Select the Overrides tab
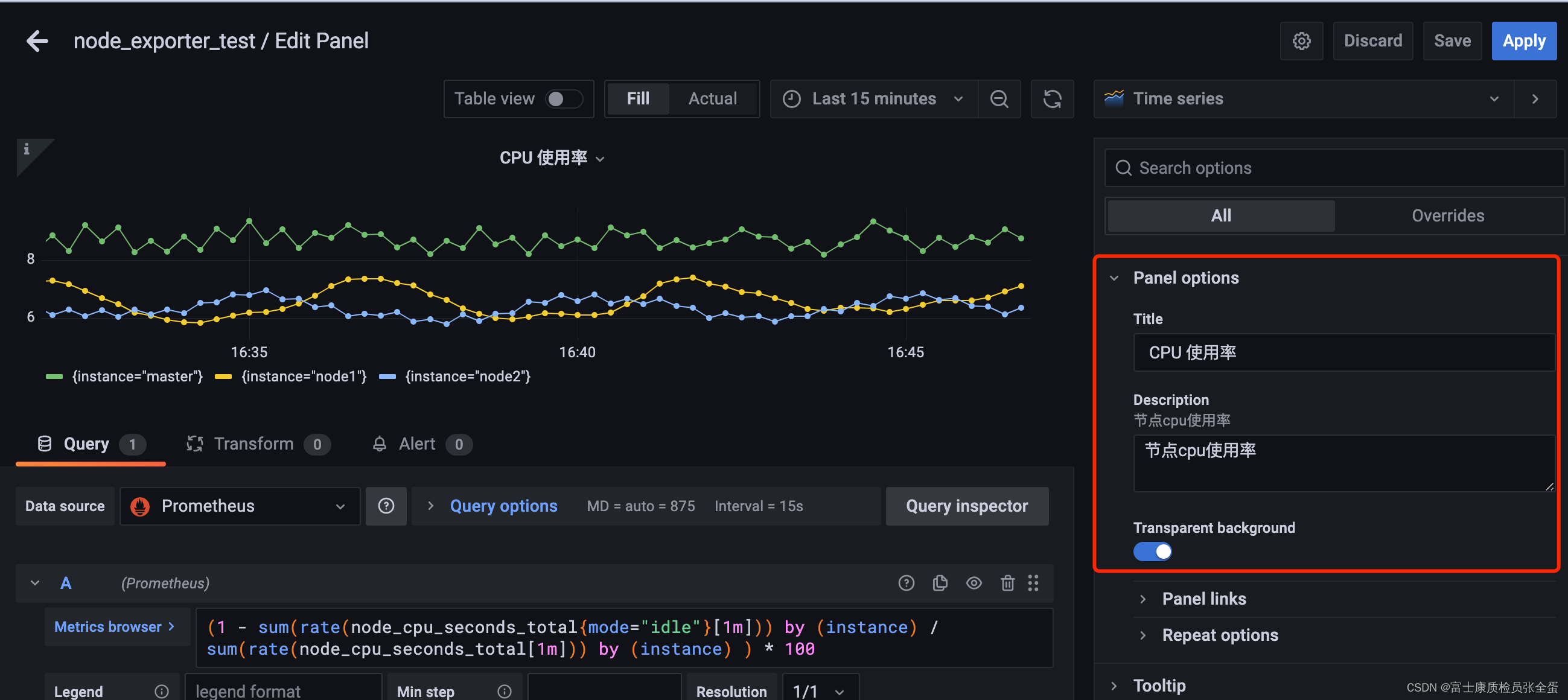 tap(1447, 215)
